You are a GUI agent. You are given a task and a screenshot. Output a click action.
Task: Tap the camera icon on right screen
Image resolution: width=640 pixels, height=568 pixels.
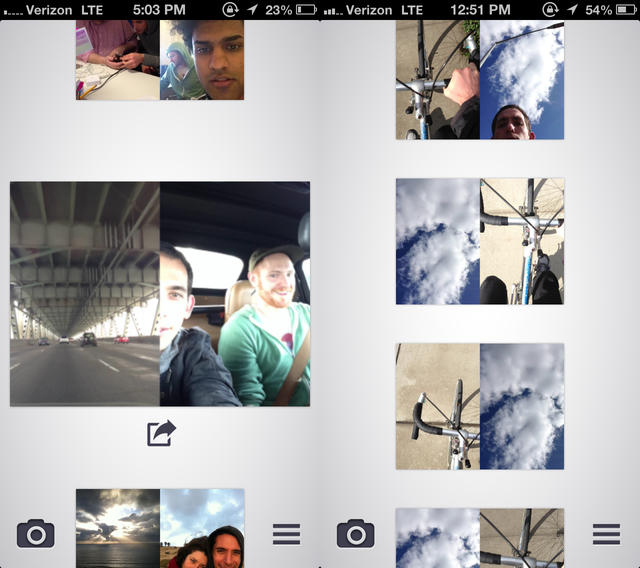click(356, 533)
